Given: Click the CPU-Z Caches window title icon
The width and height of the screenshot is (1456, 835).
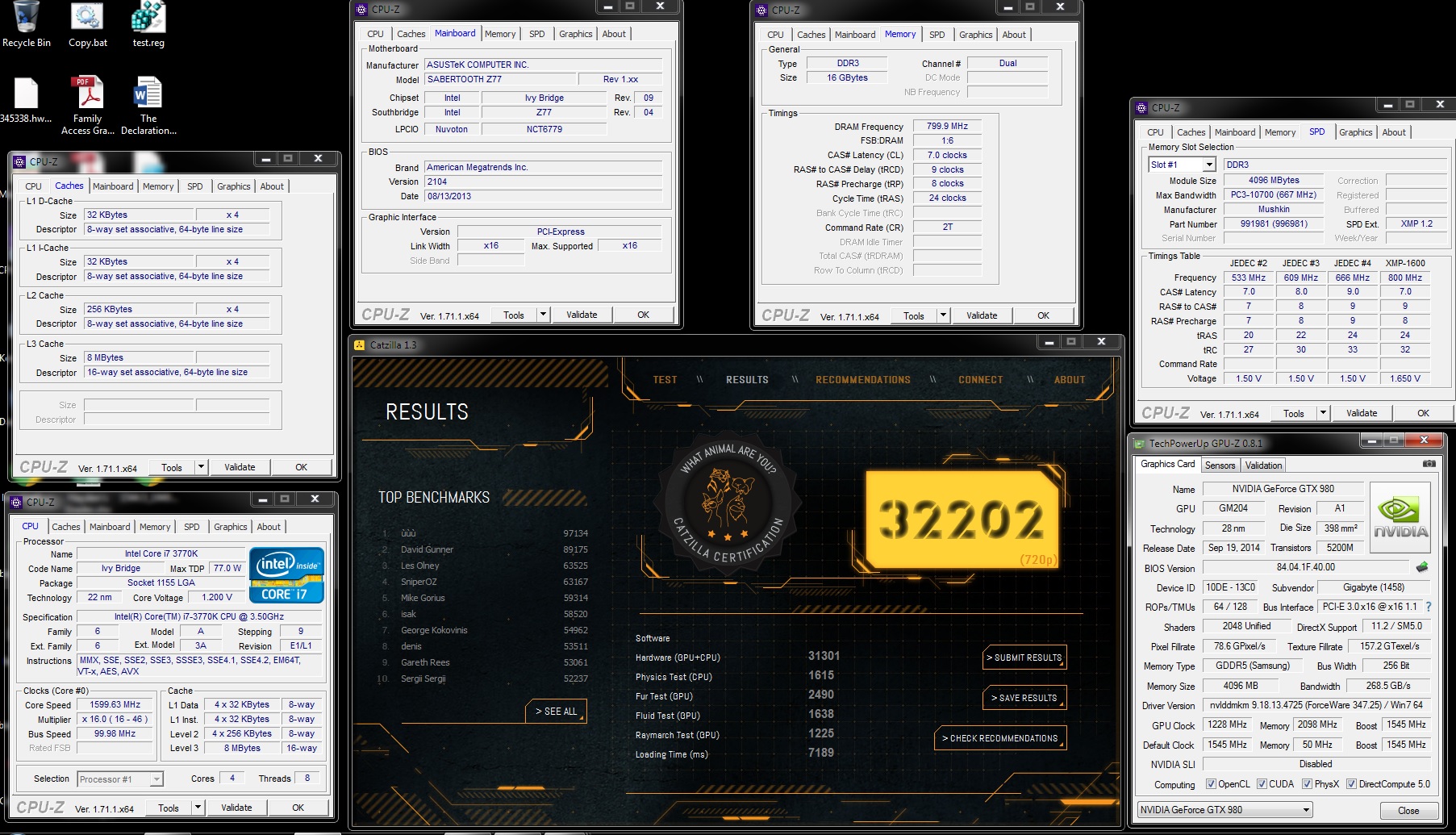Looking at the screenshot, I should 19,161.
